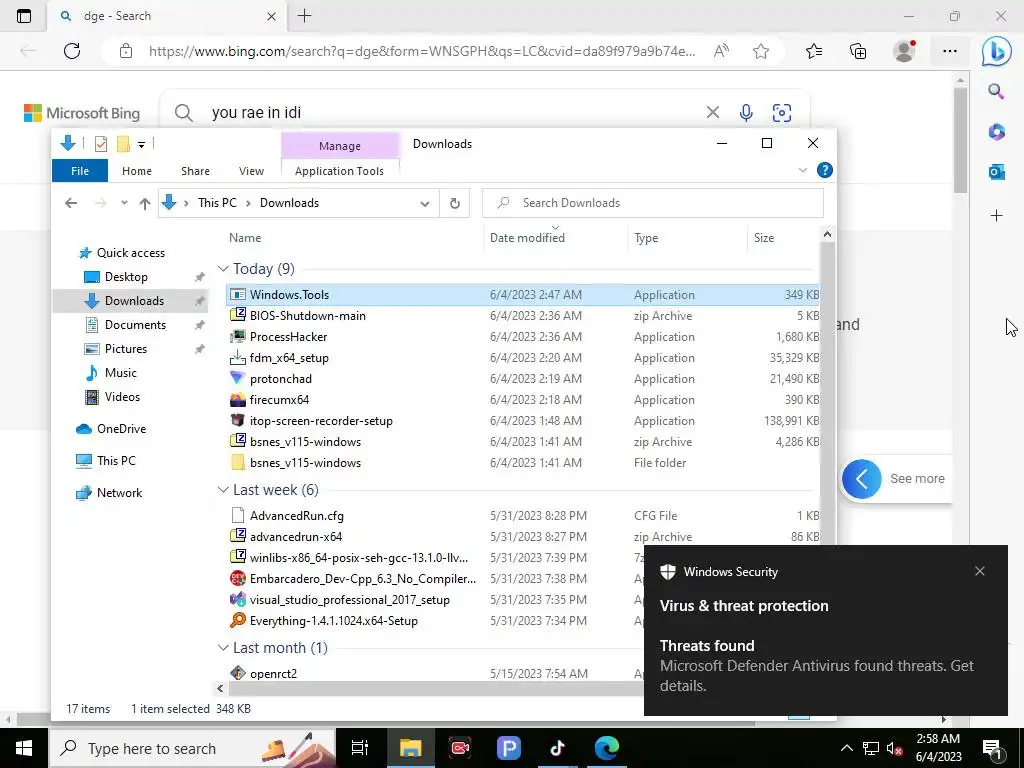Click the Edge address bar URL
This screenshot has height=768, width=1024.
point(422,51)
